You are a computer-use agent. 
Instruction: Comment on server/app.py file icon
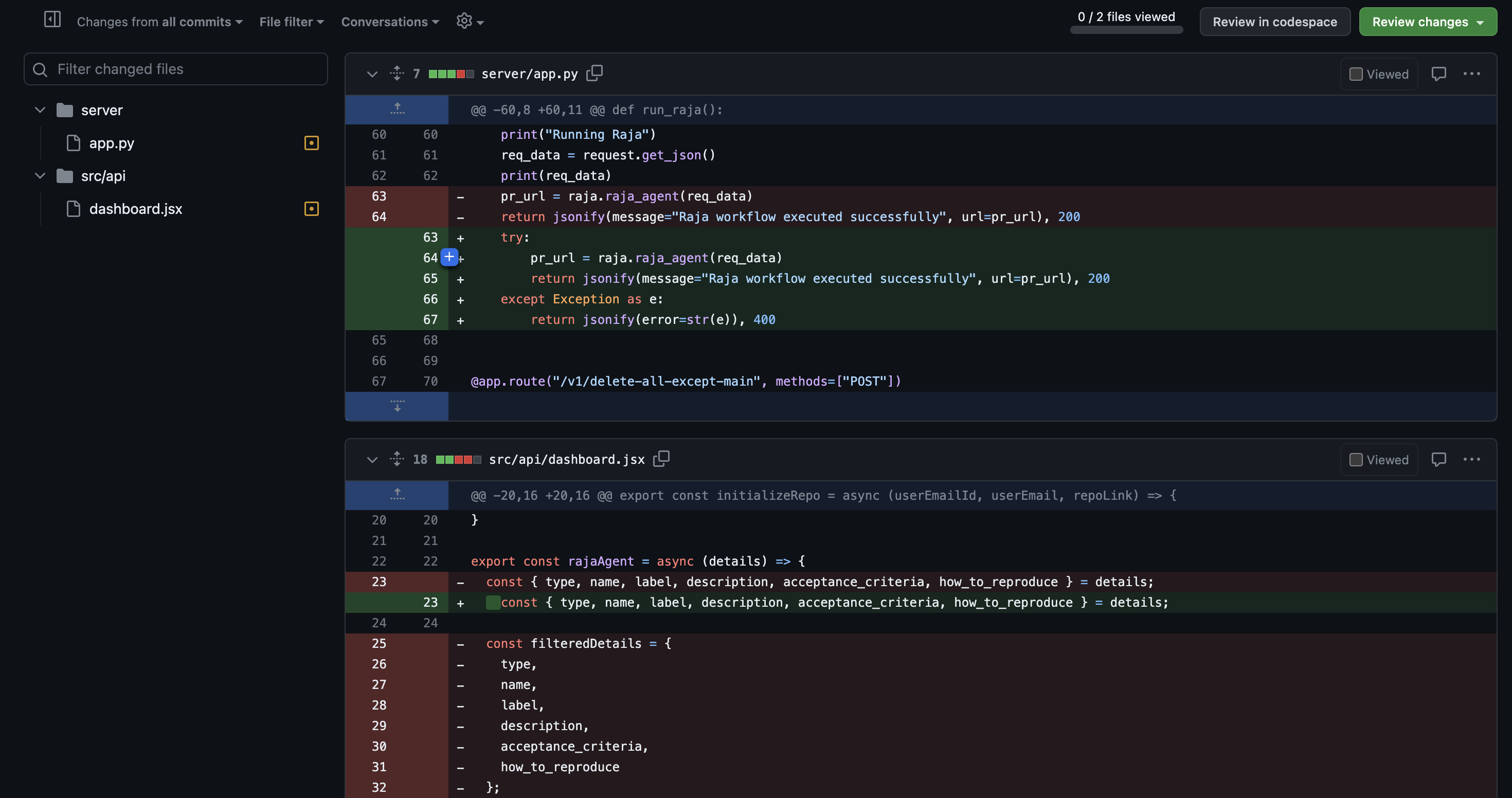point(1438,74)
